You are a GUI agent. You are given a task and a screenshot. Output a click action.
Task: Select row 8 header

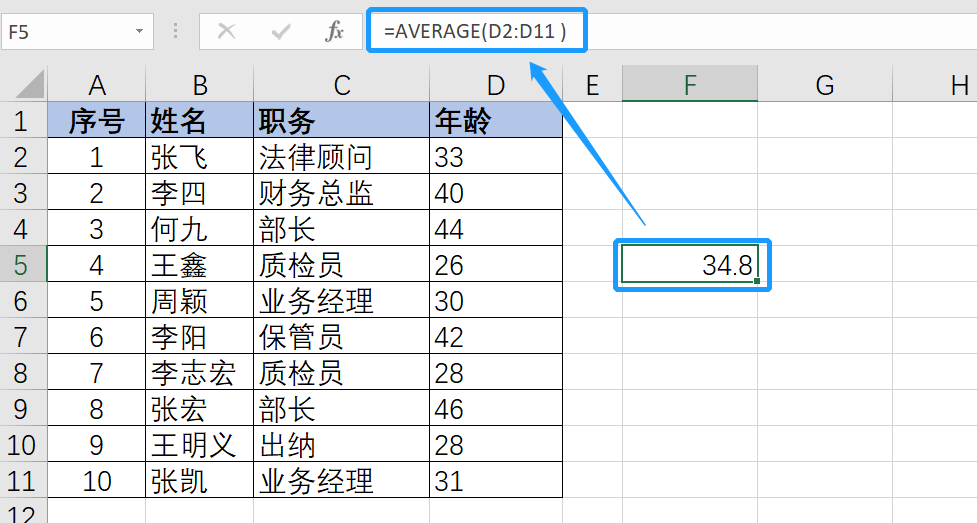23,373
